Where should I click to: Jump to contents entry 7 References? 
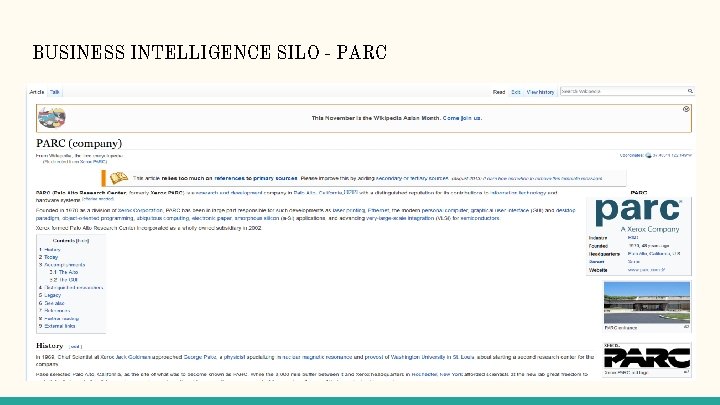coord(55,311)
